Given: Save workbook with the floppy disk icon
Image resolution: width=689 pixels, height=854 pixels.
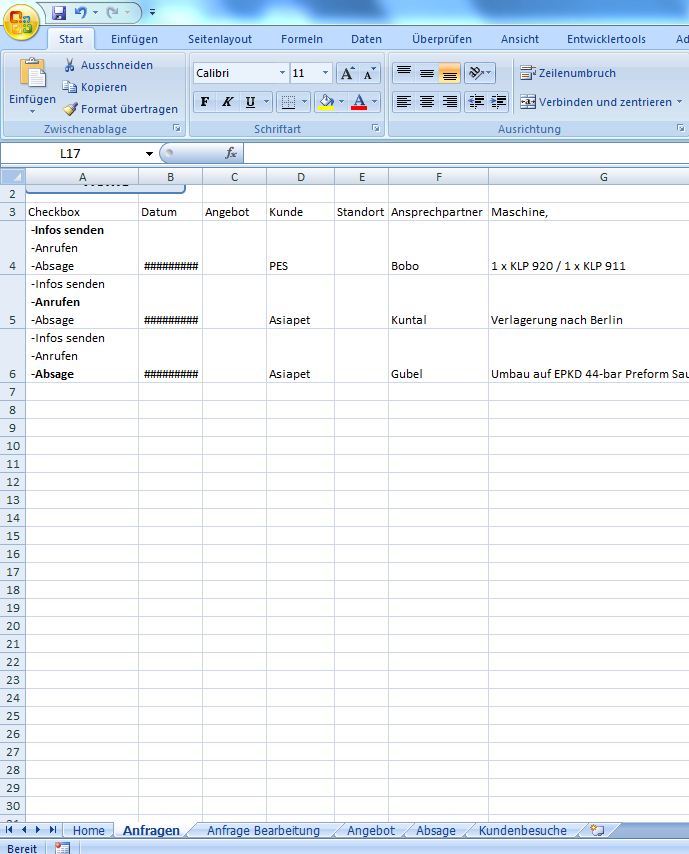Looking at the screenshot, I should tap(58, 13).
